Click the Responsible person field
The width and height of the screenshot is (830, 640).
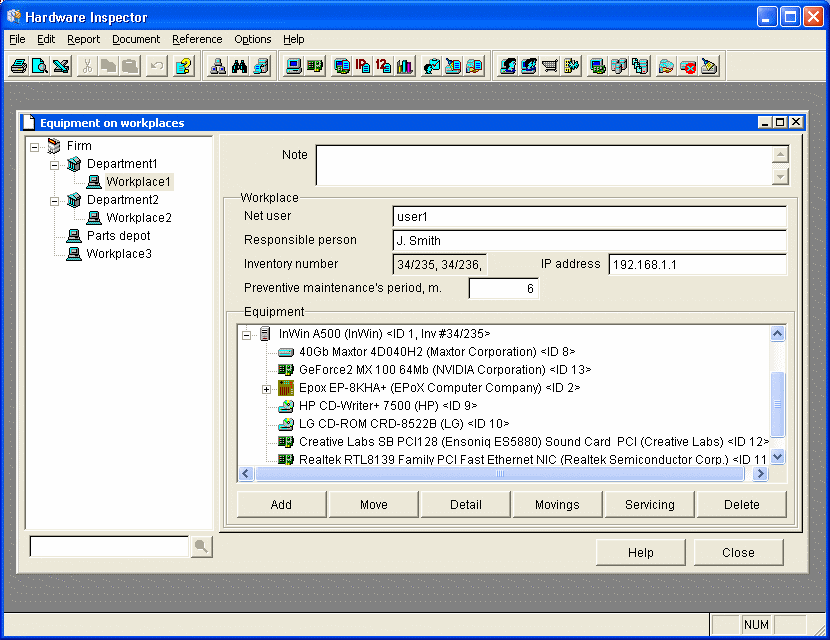pyautogui.click(x=589, y=240)
